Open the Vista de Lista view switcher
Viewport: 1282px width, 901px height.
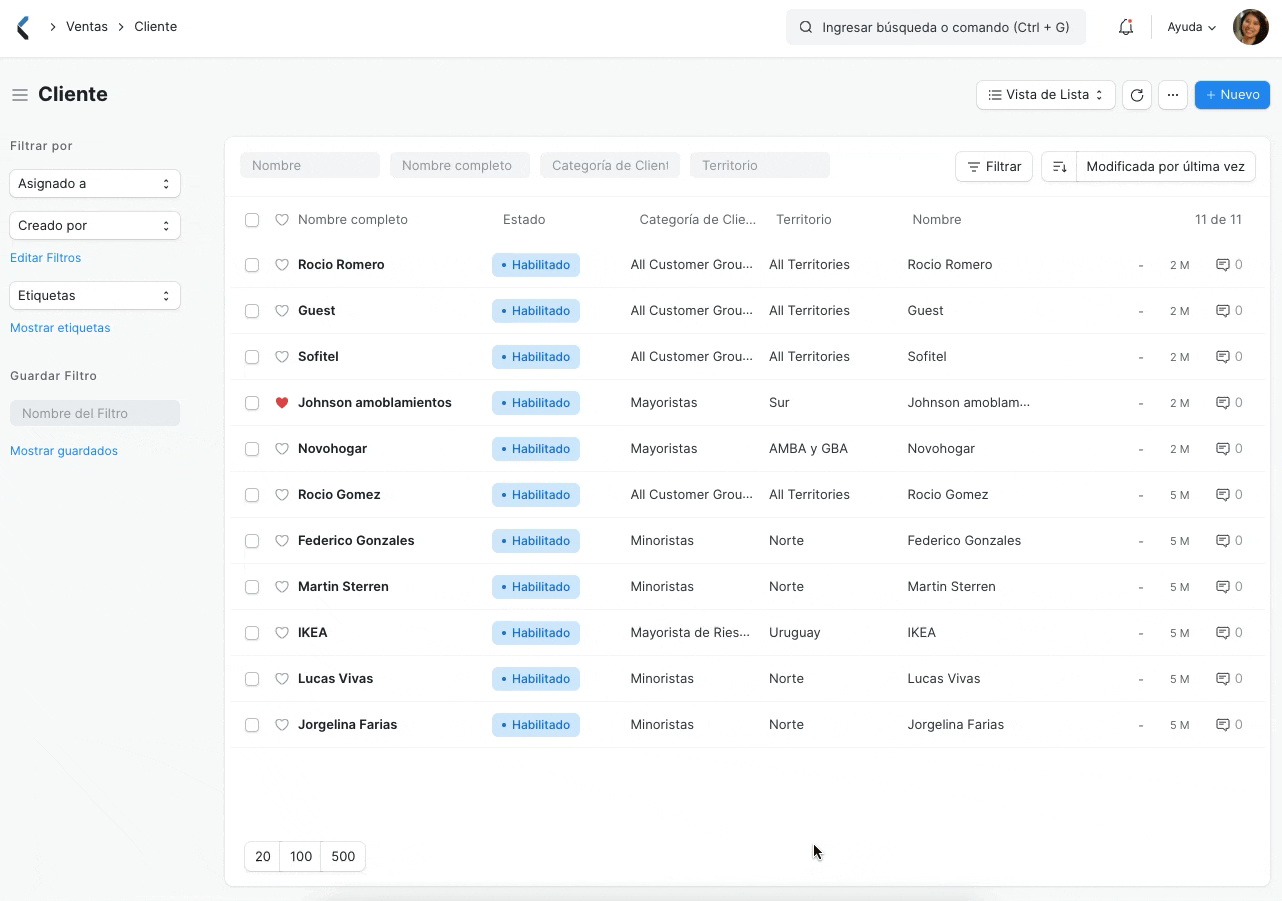(x=1045, y=95)
